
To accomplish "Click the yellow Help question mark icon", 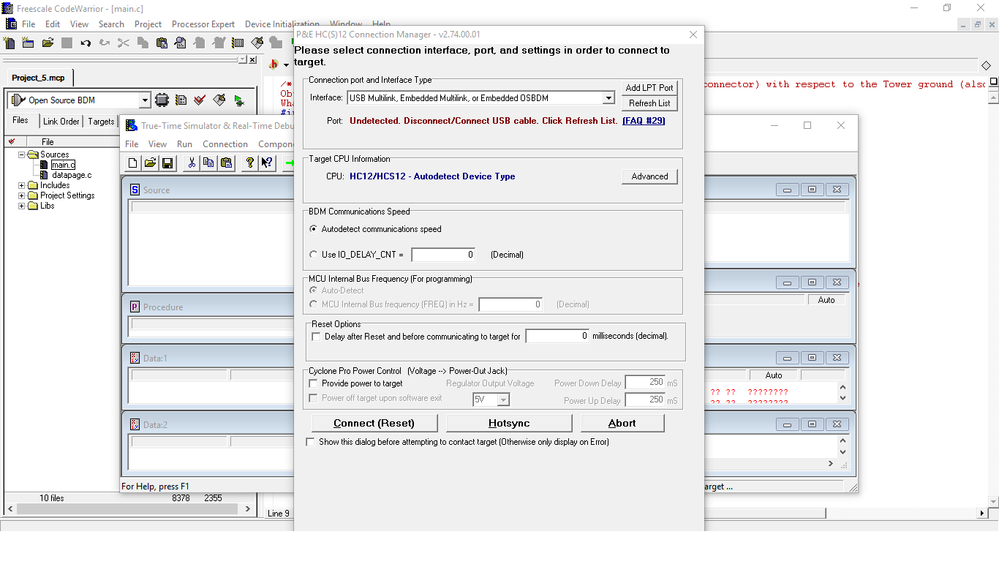I will 250,163.
